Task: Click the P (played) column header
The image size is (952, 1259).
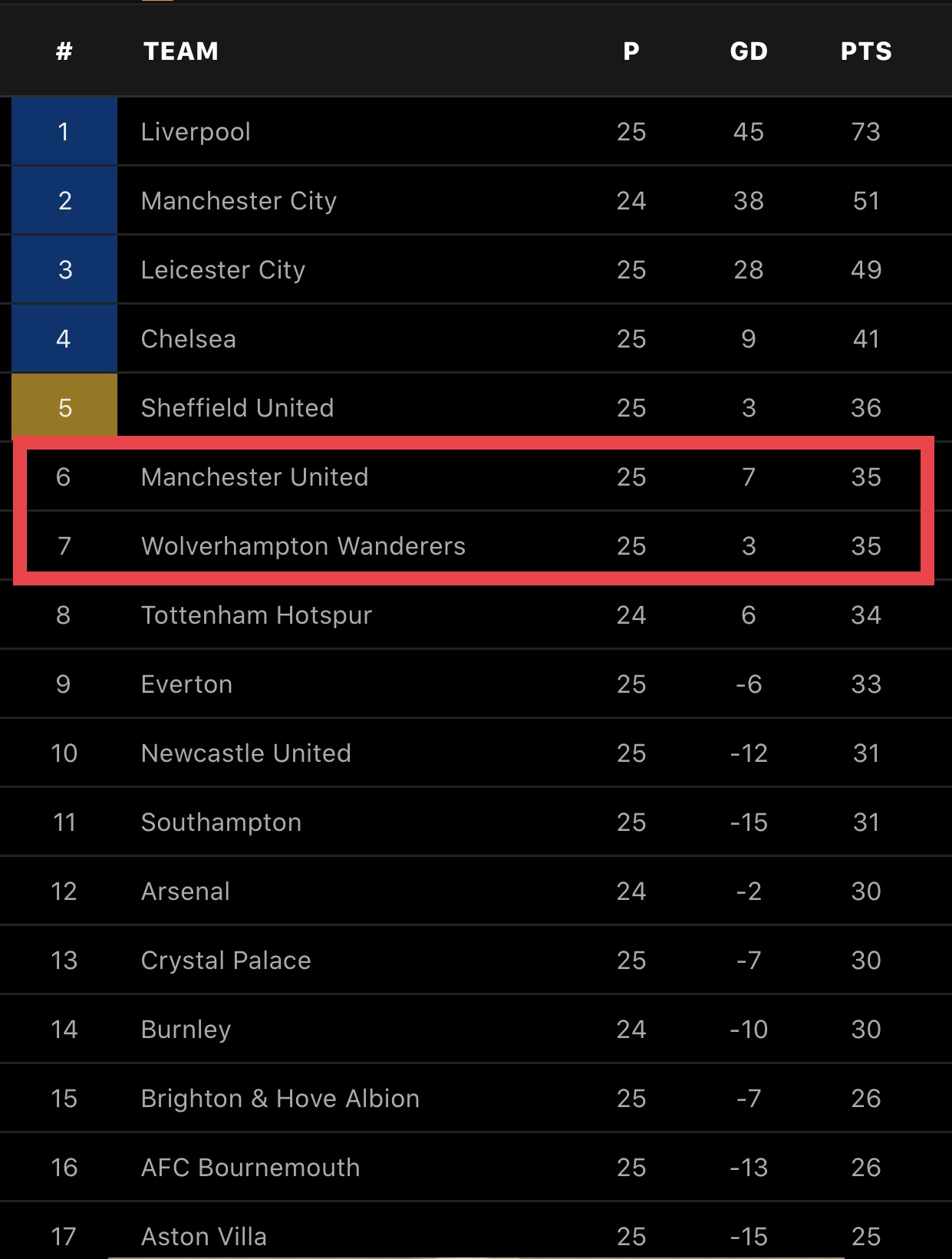Action: click(x=631, y=51)
